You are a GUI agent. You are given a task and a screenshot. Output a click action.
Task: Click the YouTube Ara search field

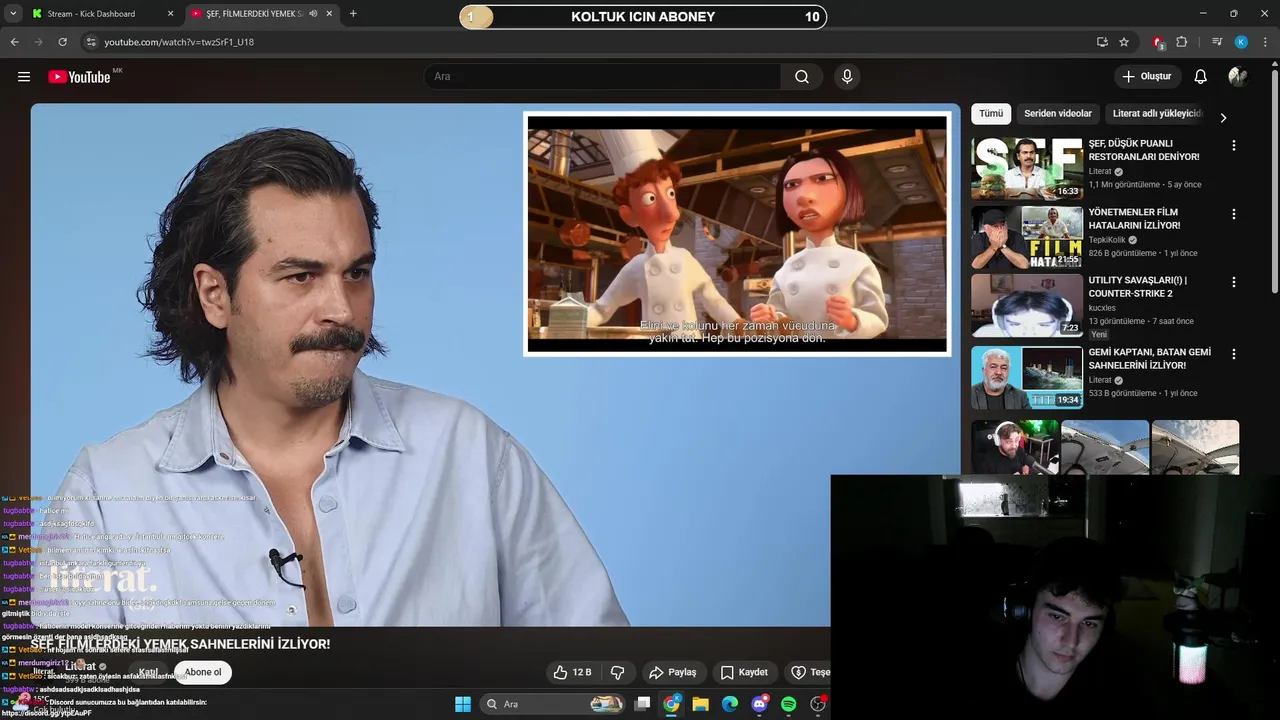coord(602,77)
